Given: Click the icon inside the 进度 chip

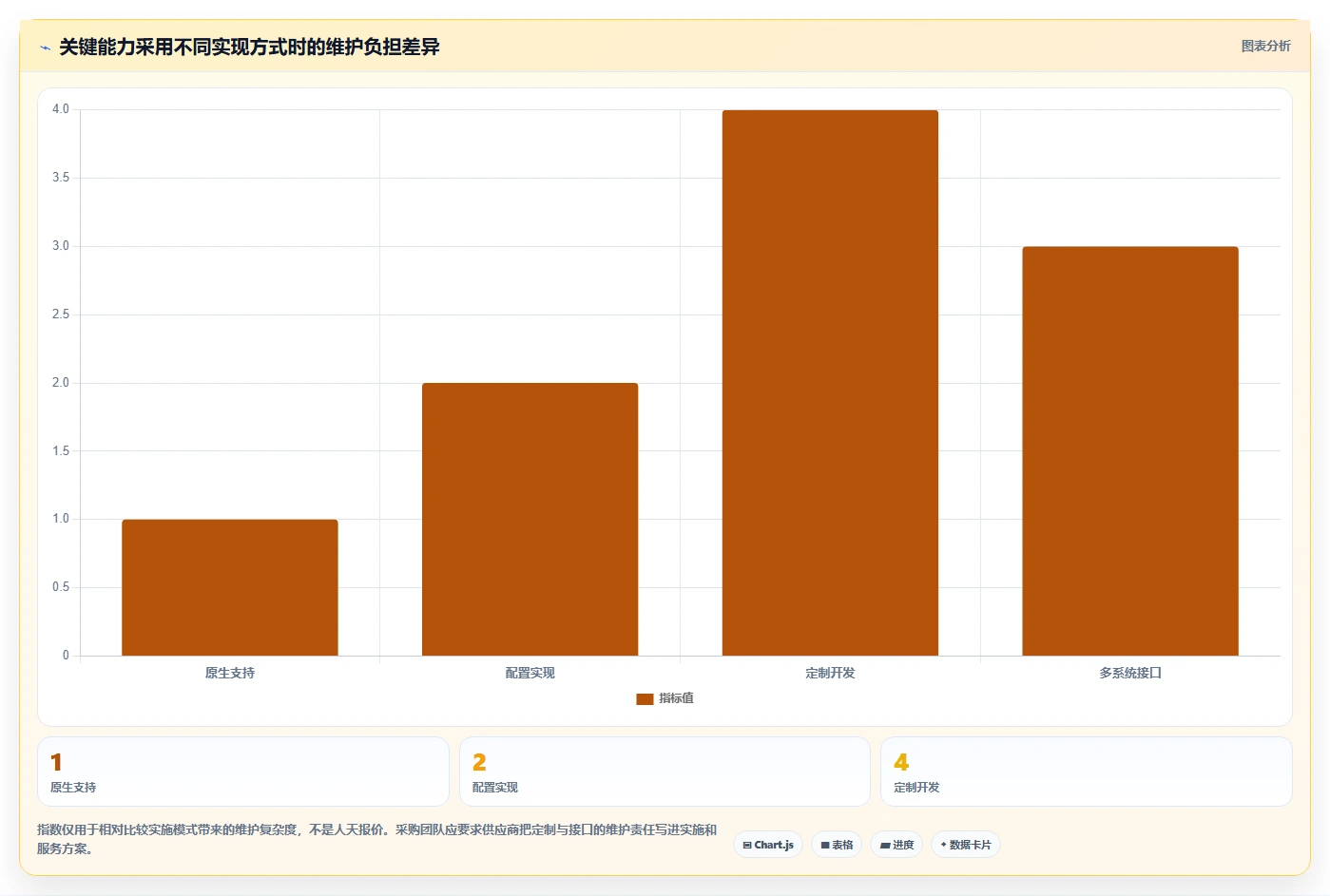Looking at the screenshot, I should tap(885, 845).
